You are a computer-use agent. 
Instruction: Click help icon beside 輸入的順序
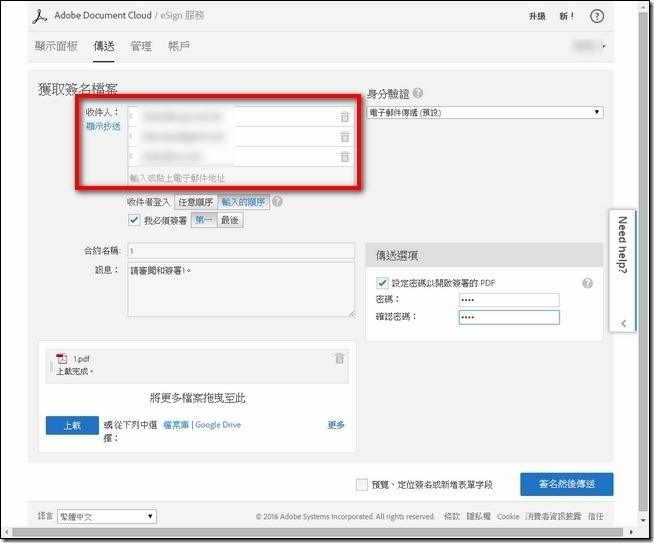[277, 202]
